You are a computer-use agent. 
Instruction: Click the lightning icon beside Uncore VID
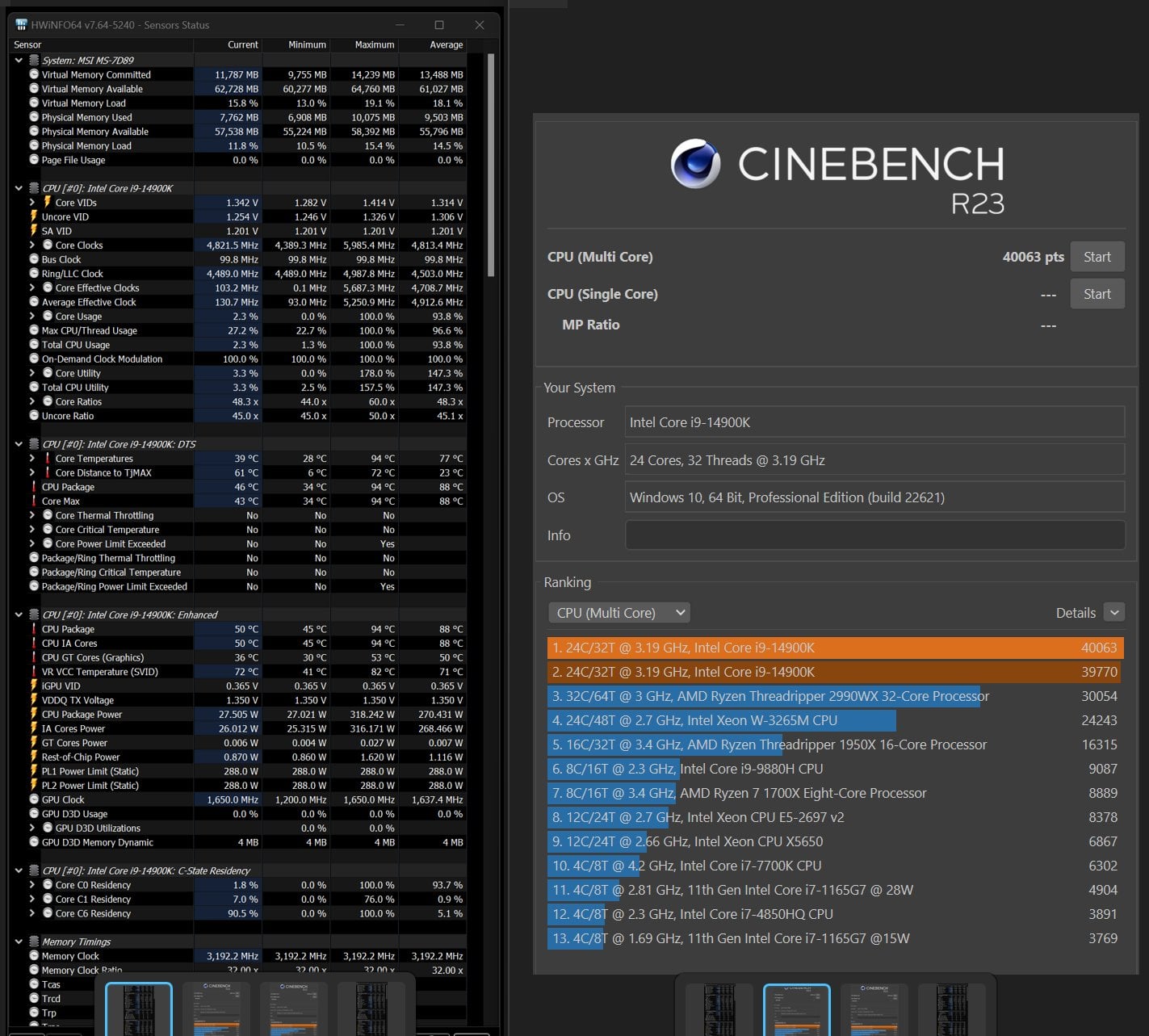tap(34, 216)
